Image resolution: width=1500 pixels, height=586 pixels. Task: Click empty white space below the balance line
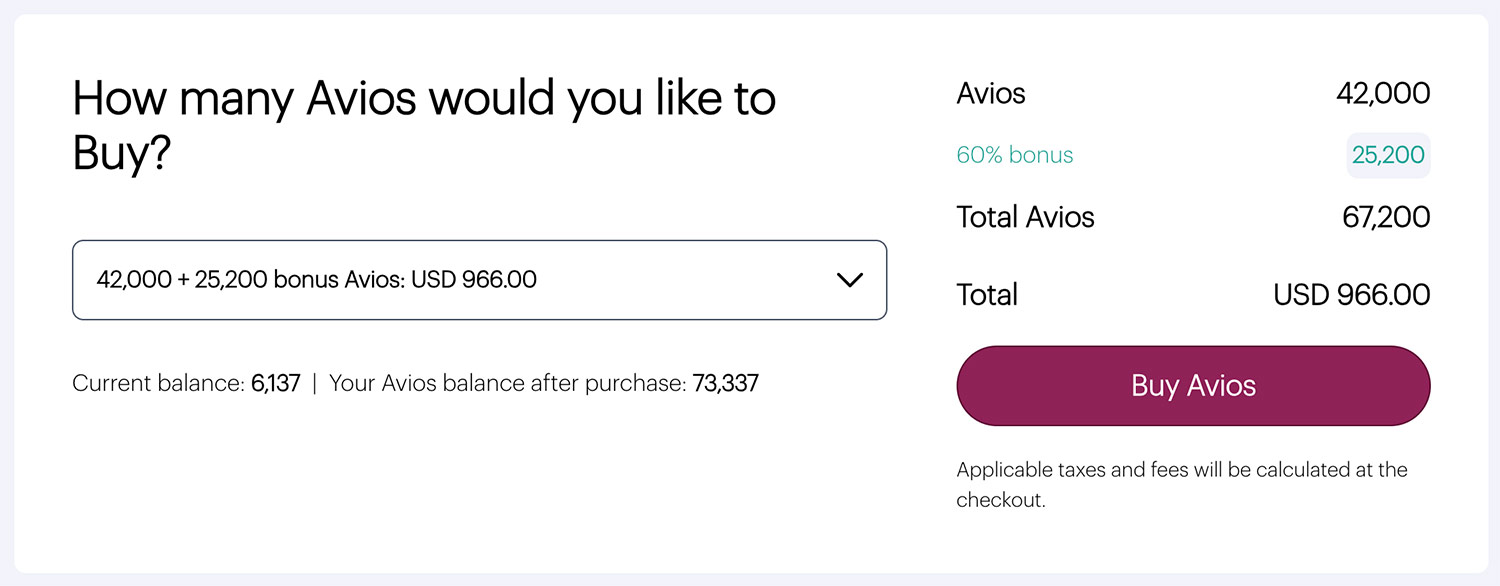click(x=450, y=480)
